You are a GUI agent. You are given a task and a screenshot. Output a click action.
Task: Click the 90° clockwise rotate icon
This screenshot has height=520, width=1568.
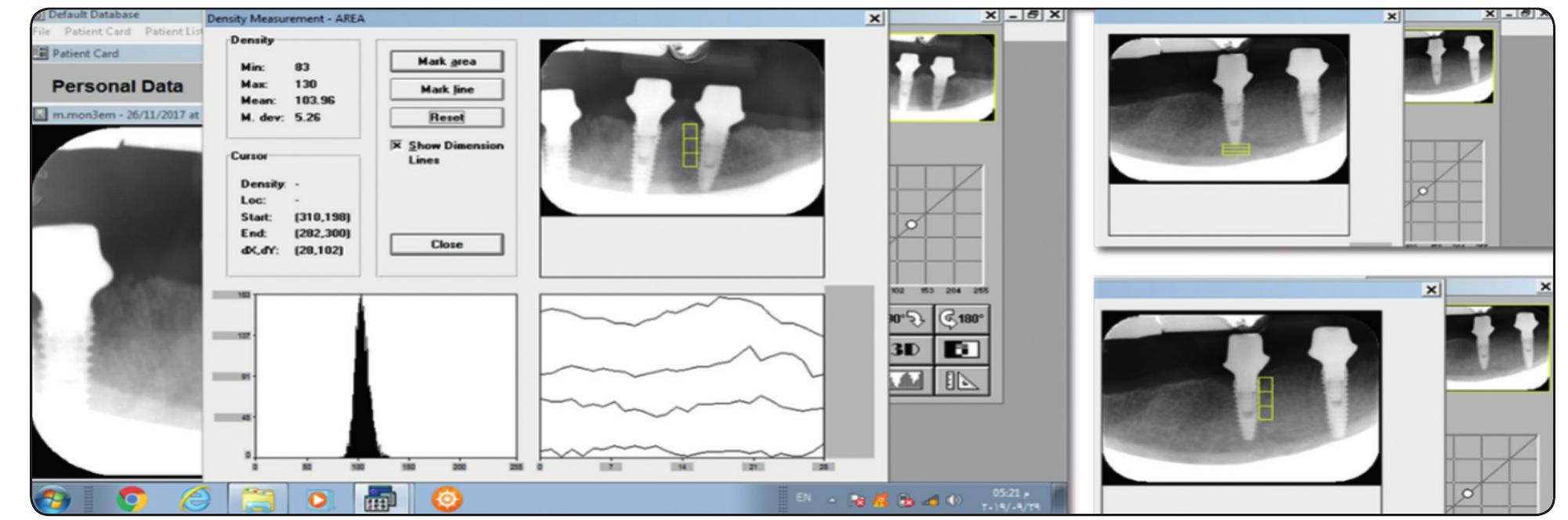(x=911, y=320)
